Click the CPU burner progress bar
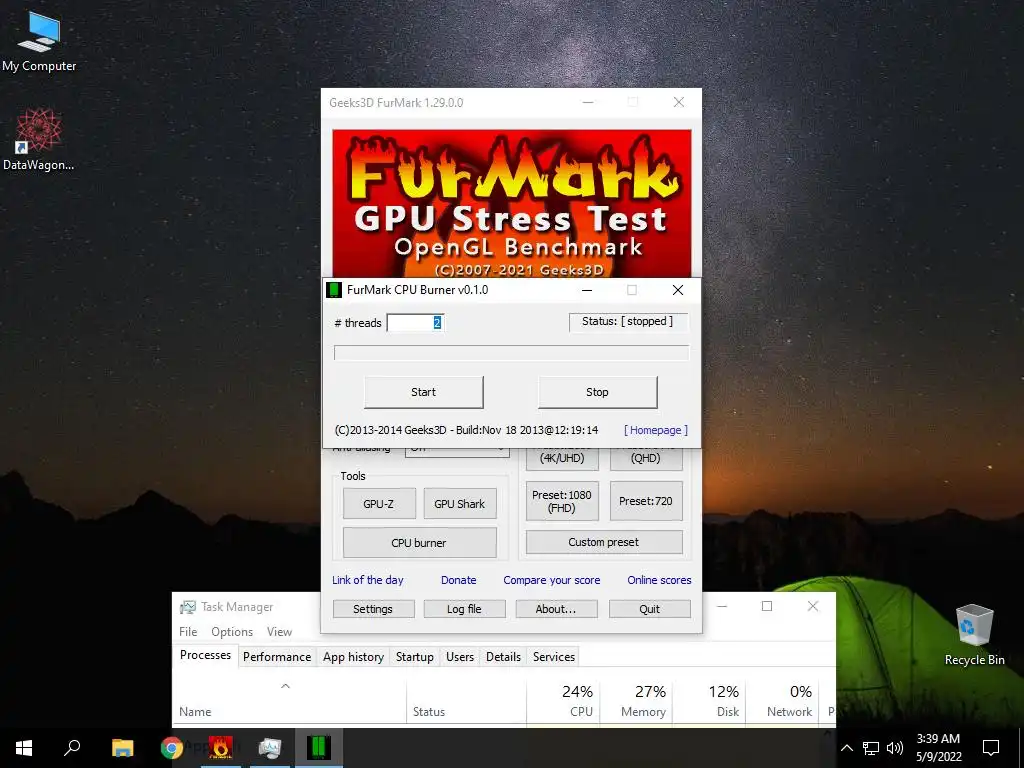This screenshot has width=1024, height=768. tap(511, 353)
